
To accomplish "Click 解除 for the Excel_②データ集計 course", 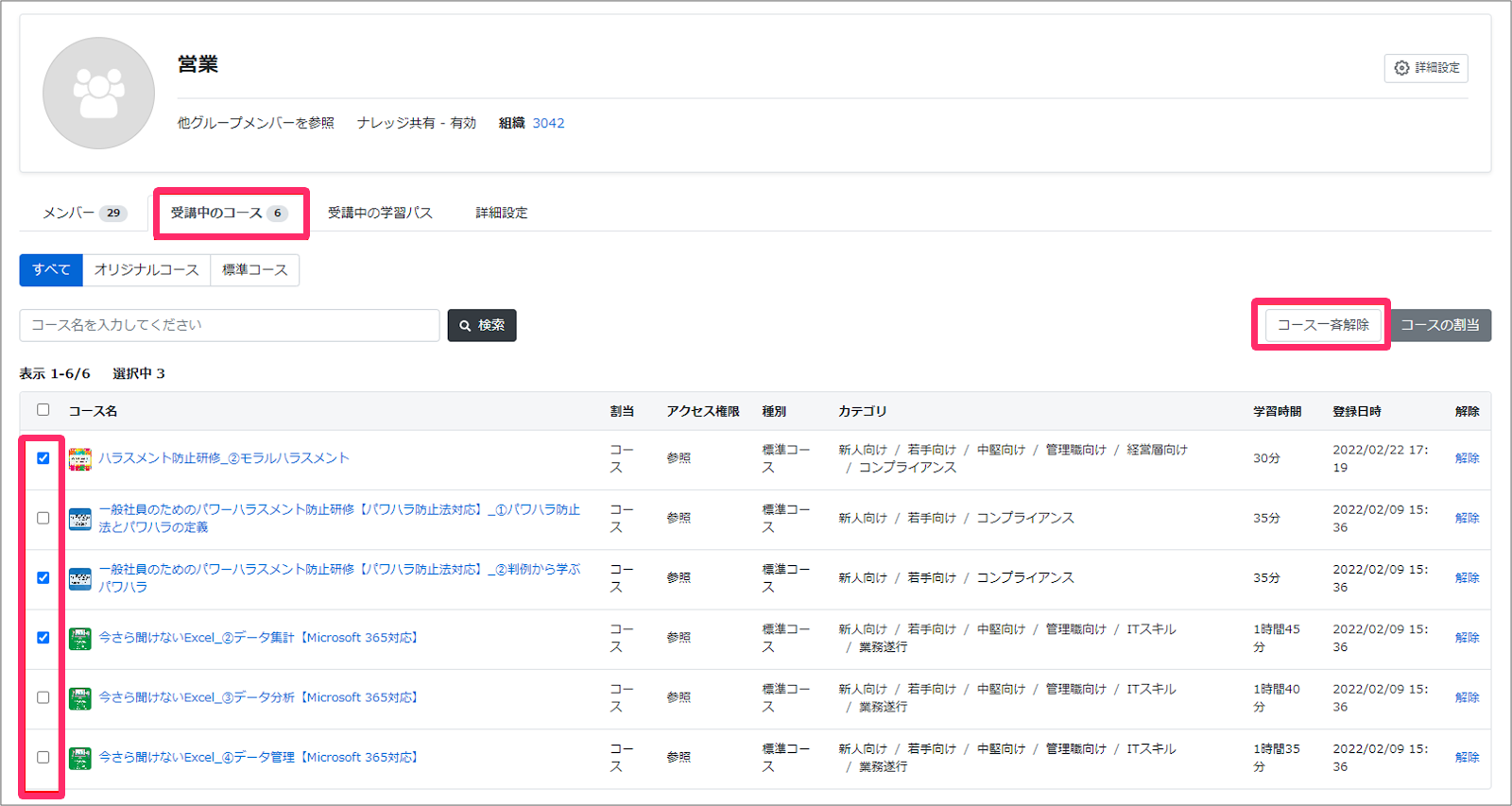I will click(x=1468, y=638).
